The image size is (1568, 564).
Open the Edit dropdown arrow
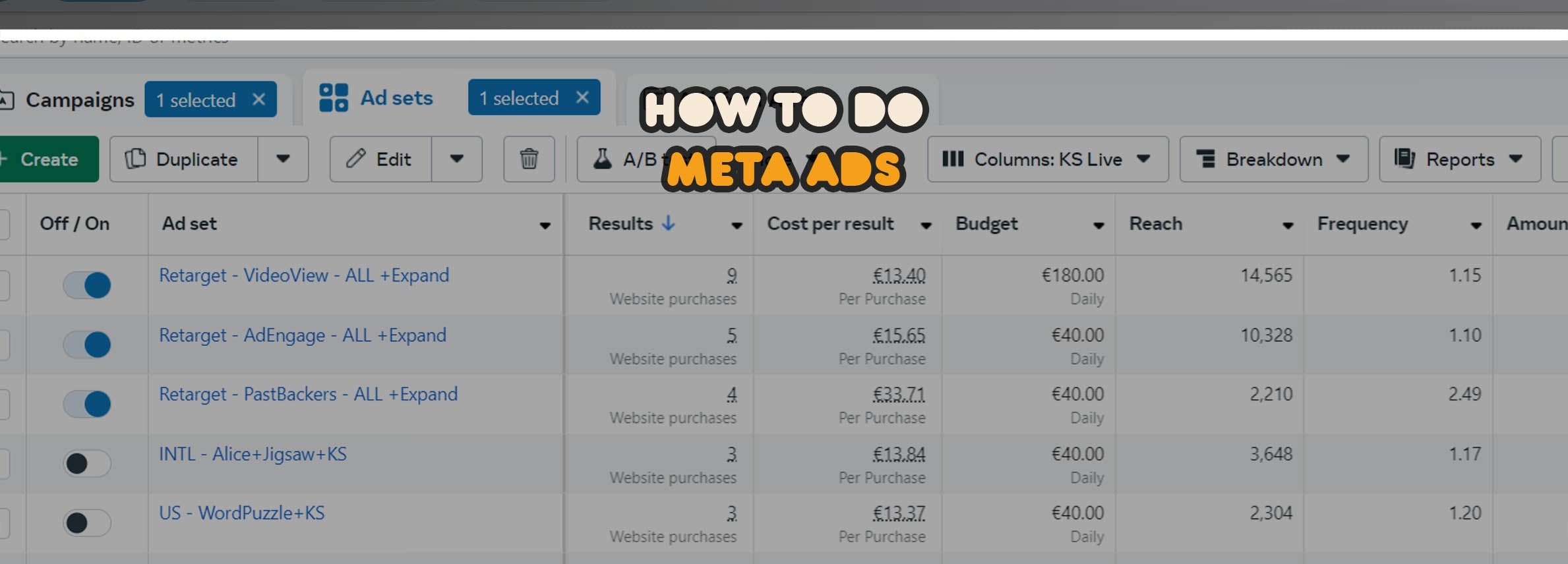(456, 159)
